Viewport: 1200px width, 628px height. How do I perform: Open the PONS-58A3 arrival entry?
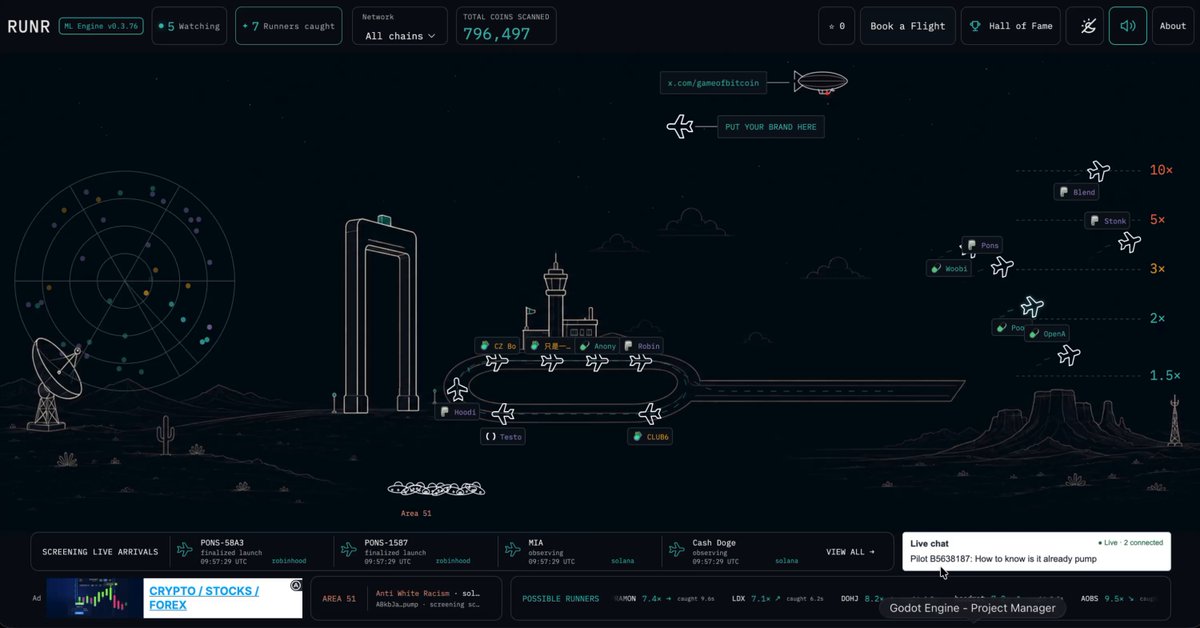click(x=252, y=551)
